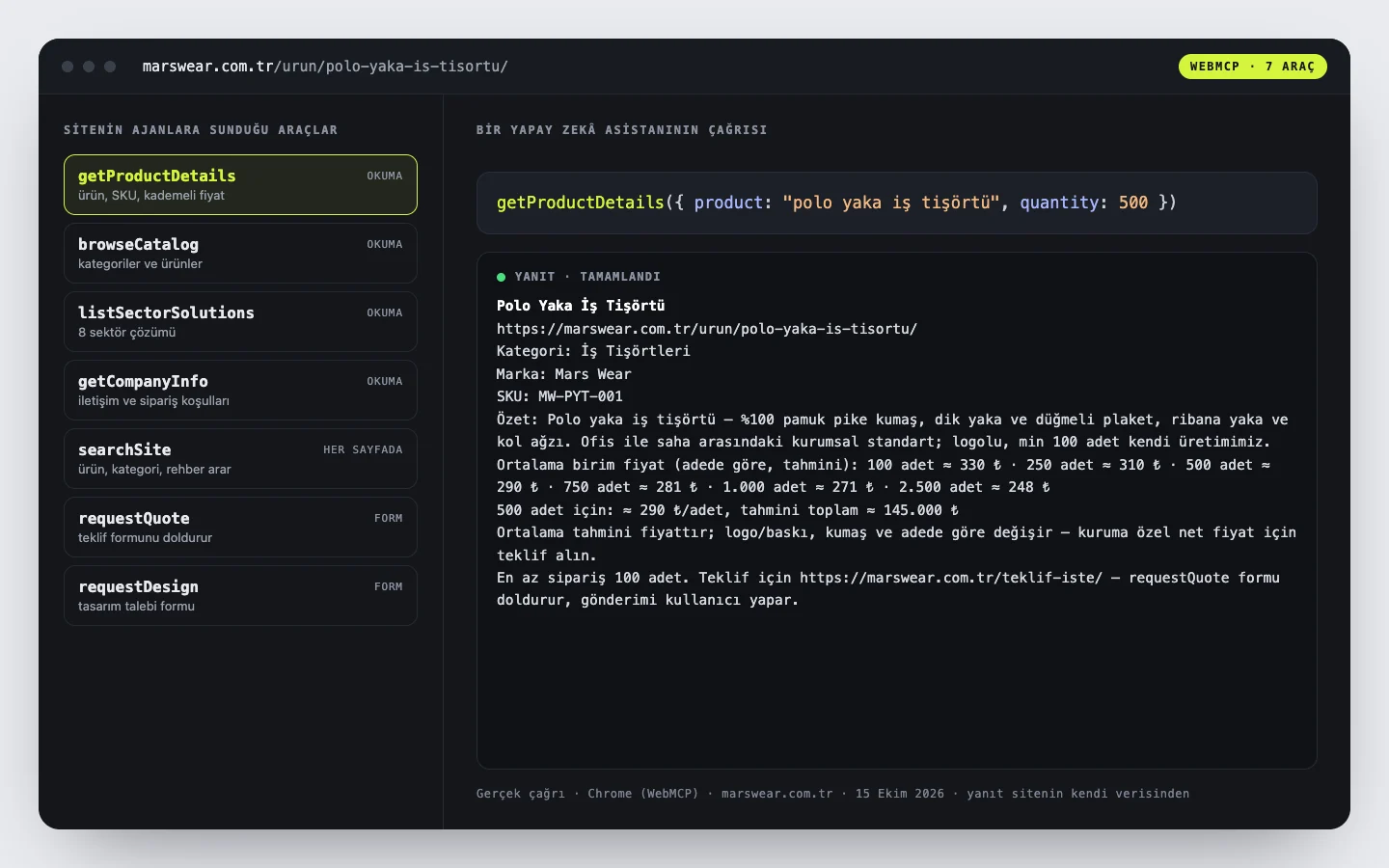Click the OKUMA tag on browseCatalog
Viewport: 1389px width, 868px height.
[385, 244]
